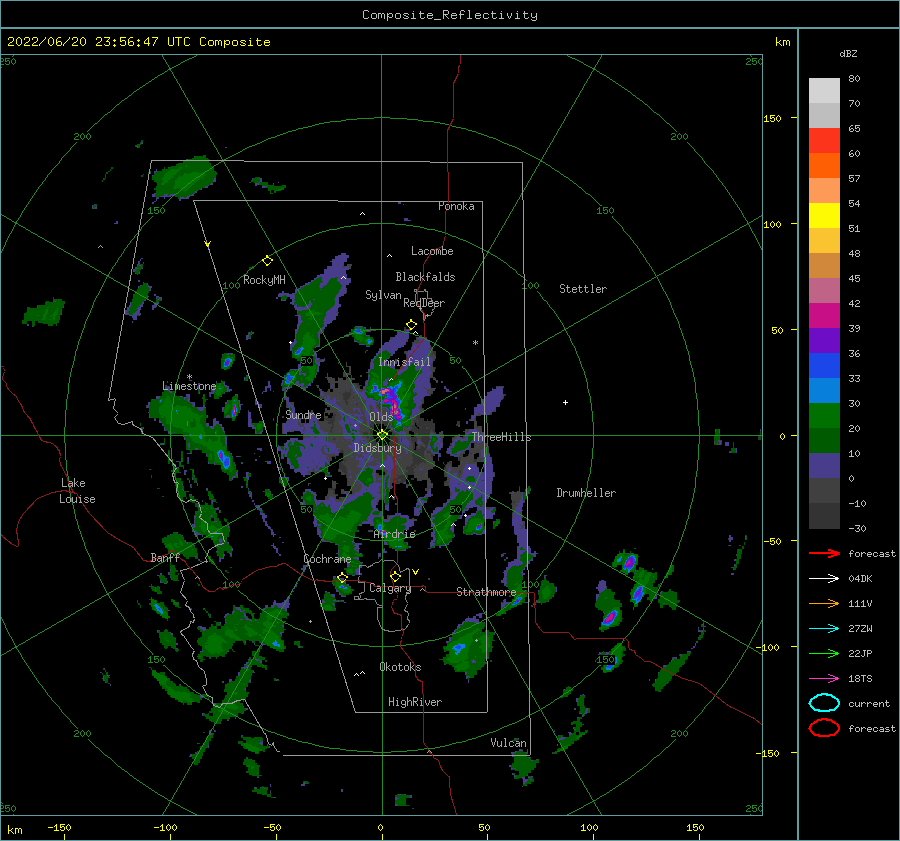900x841 pixels.
Task: Click the 'Blackfalds' map label
Action: pos(425,277)
